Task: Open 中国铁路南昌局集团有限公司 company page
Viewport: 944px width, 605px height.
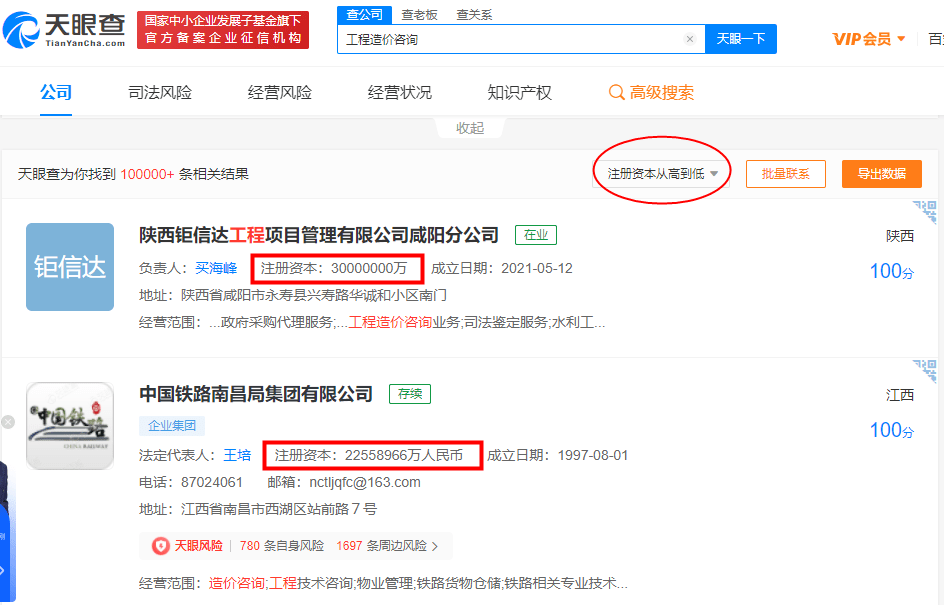Action: [256, 394]
